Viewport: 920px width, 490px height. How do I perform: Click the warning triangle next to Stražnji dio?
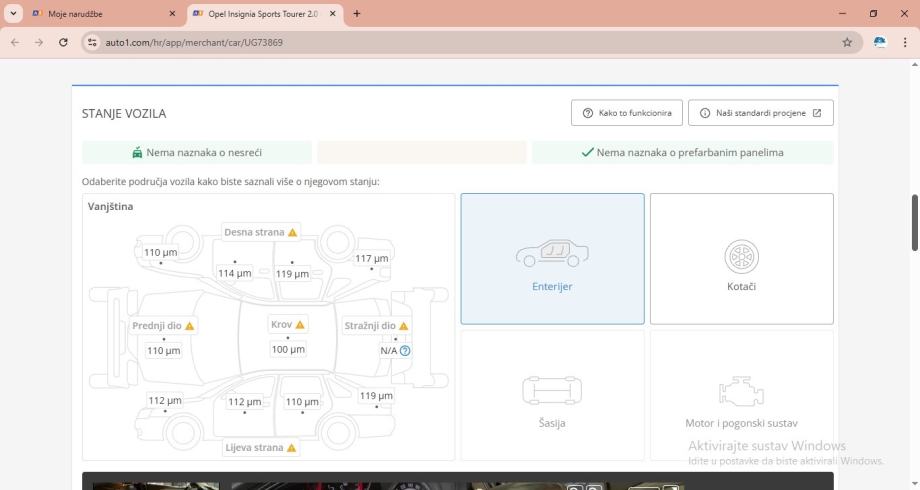(404, 326)
